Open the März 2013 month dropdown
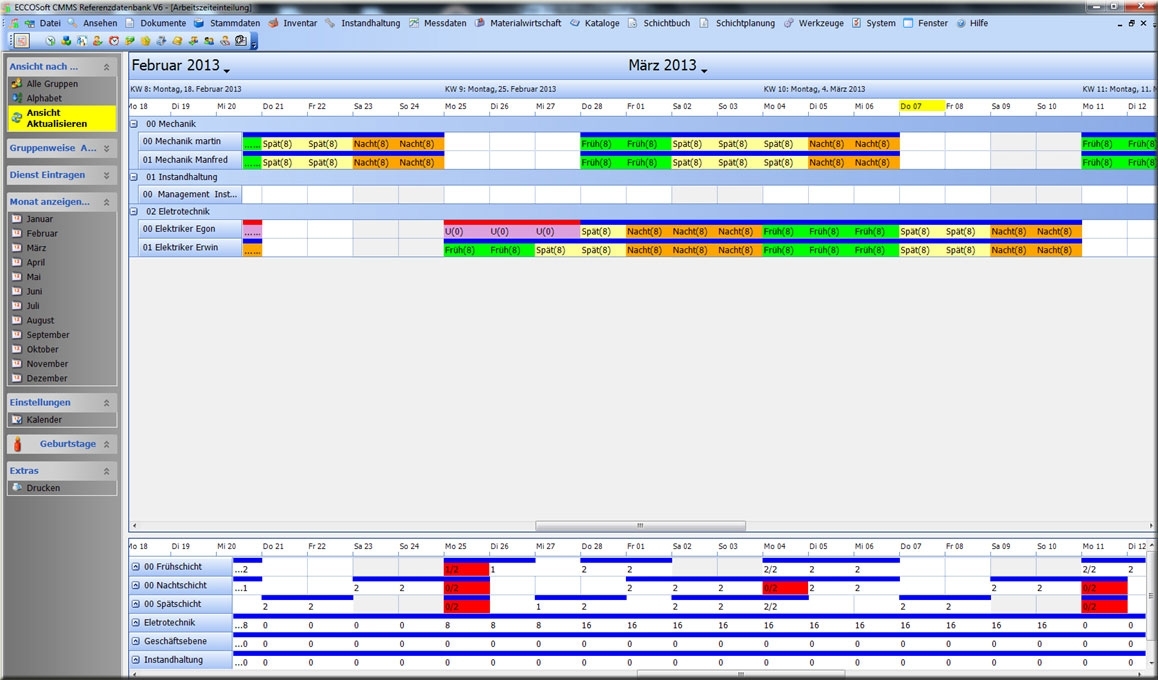The height and width of the screenshot is (680, 1158). (705, 71)
